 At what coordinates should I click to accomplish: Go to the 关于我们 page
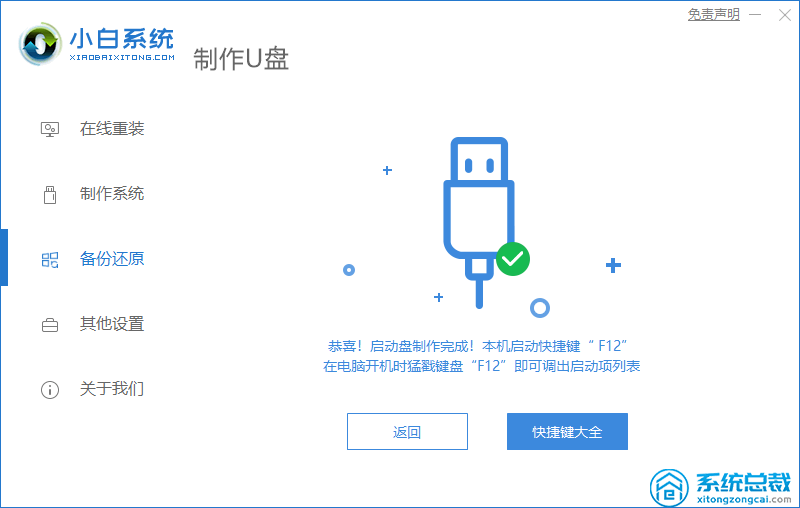[112, 389]
